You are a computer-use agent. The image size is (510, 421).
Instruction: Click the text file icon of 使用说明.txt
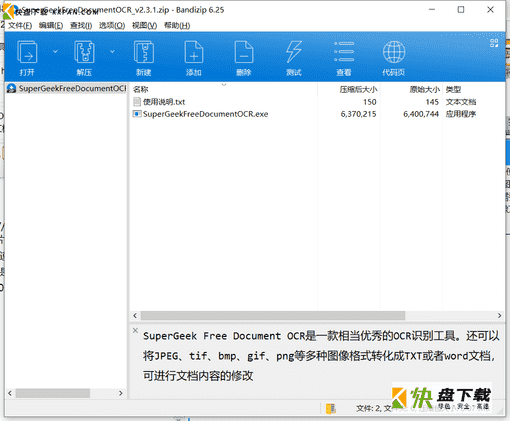[137, 102]
